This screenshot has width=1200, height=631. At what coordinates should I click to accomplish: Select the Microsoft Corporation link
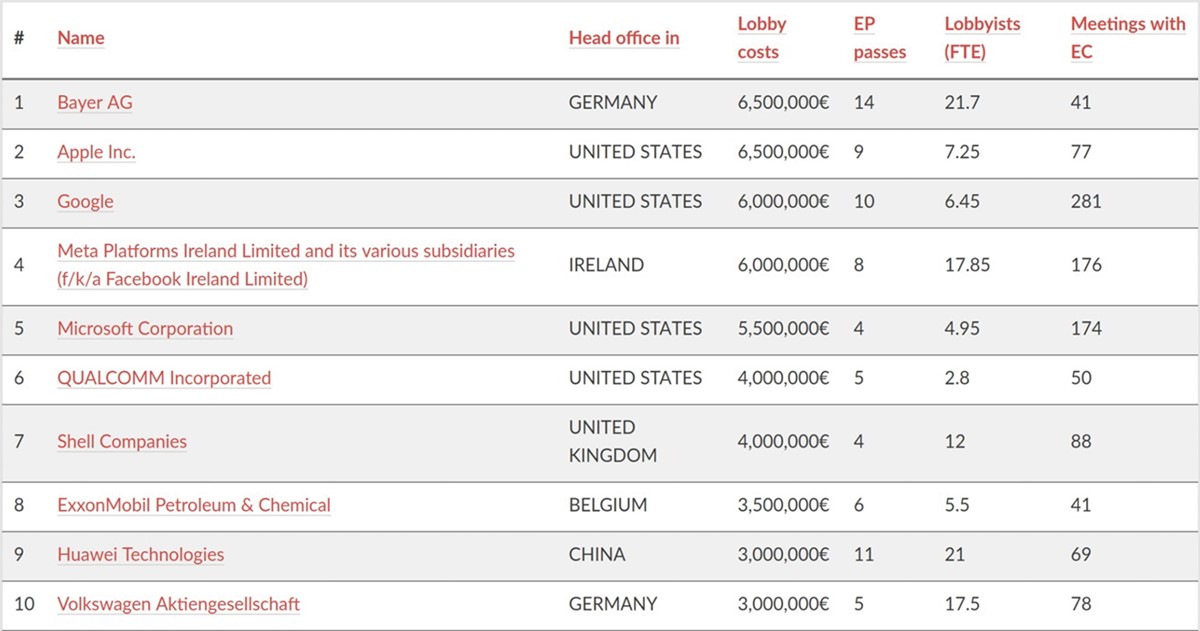(145, 328)
